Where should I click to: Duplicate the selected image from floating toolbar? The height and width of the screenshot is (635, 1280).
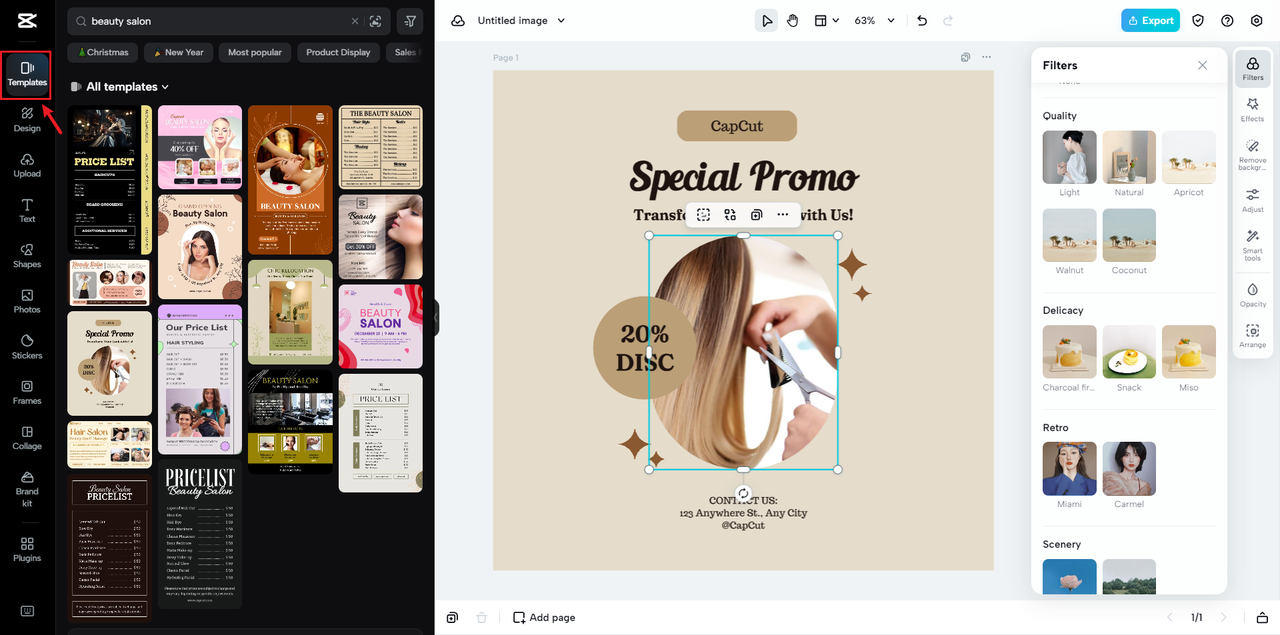756,215
